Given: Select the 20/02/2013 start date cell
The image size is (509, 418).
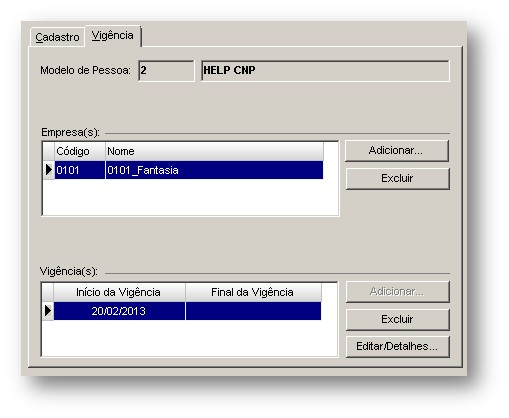Looking at the screenshot, I should [119, 311].
